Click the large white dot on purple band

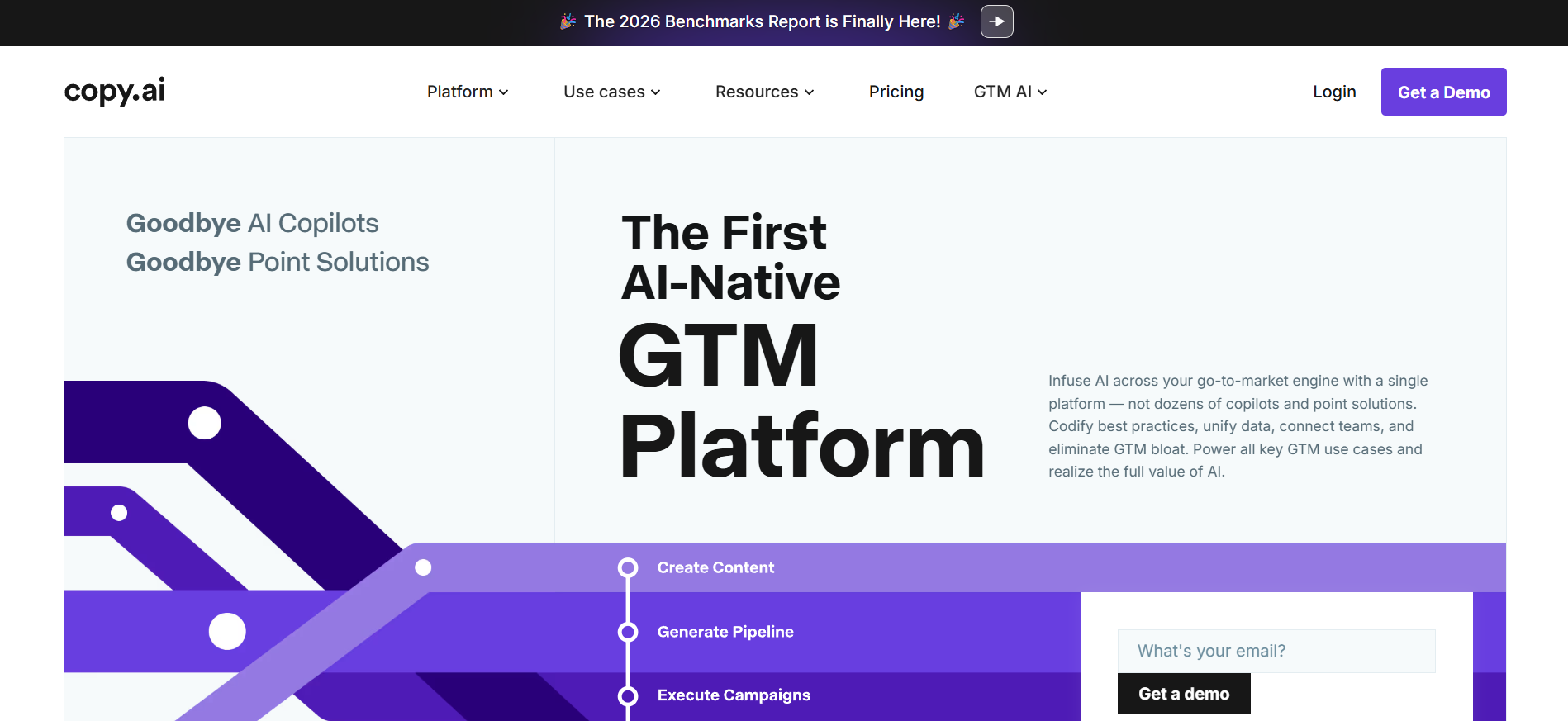point(227,632)
